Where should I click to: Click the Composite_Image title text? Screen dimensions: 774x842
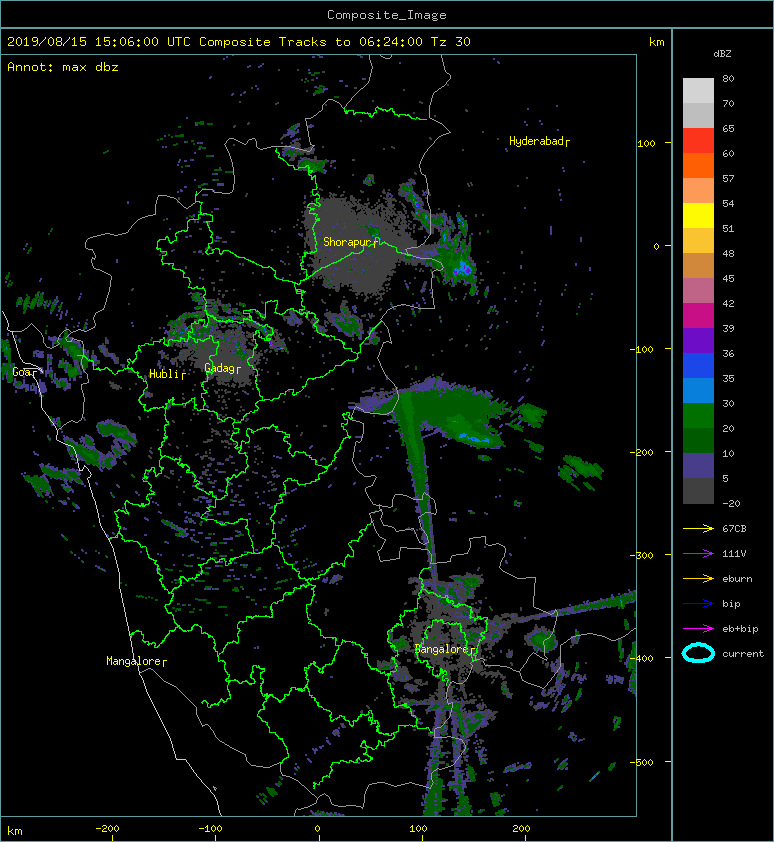[387, 15]
